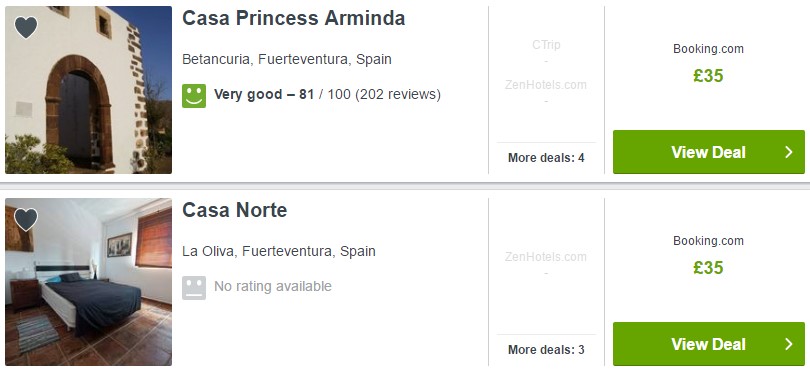
Task: Open Casa Norte bedroom photo thumbnail
Action: [88, 282]
